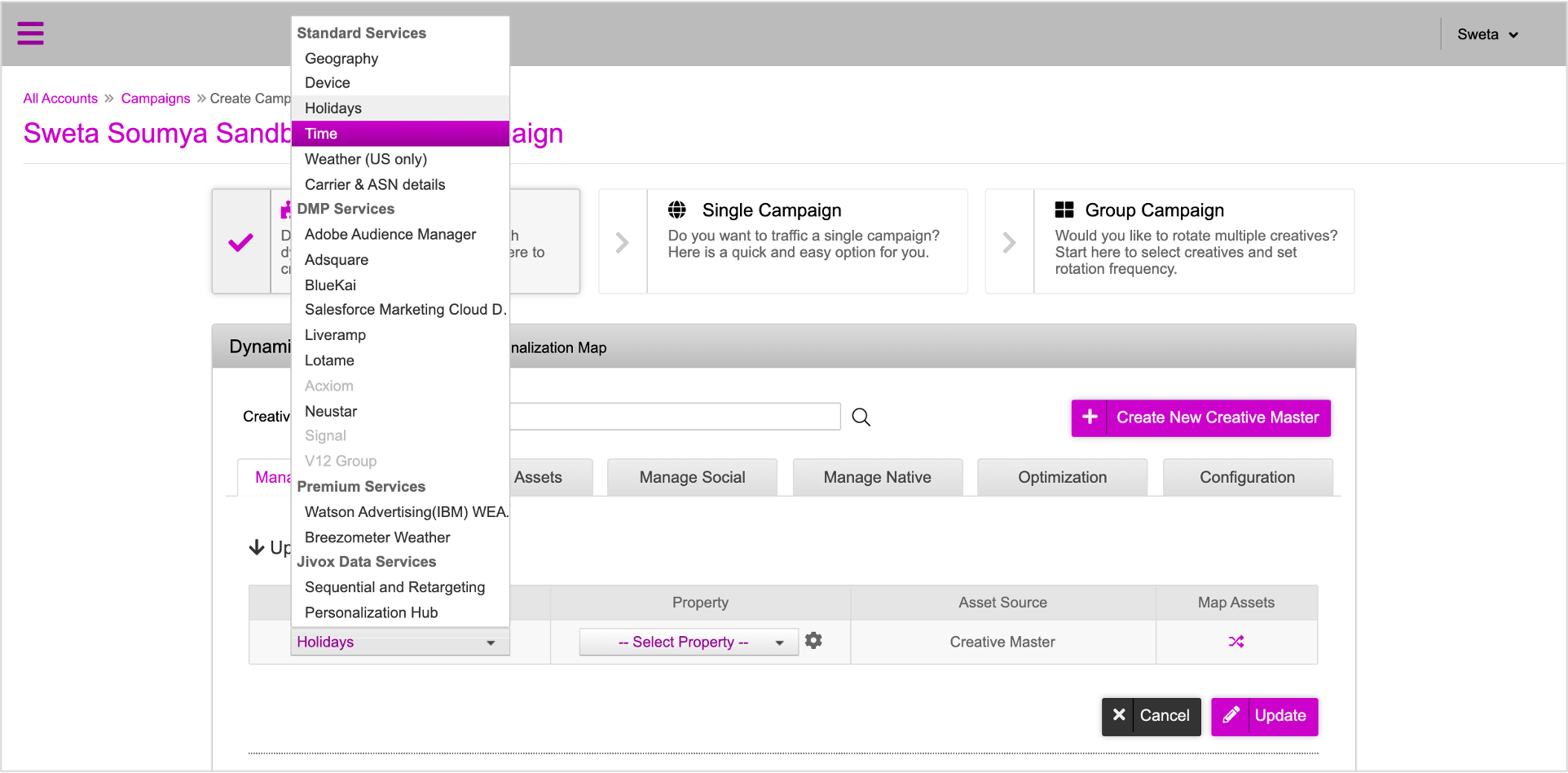Select Time from the services list

[399, 134]
